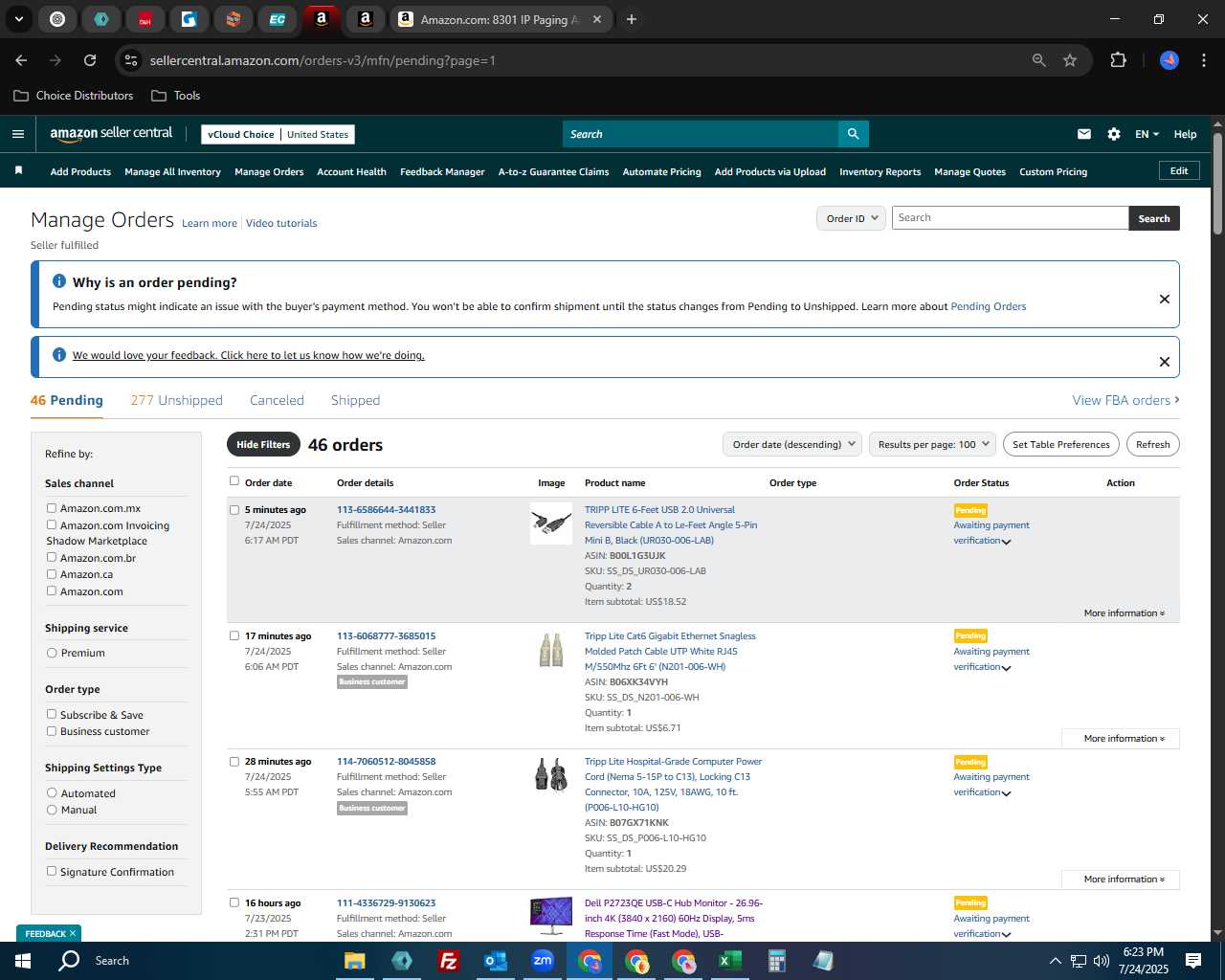Click the browser zoom magnifier icon in address bar
This screenshot has height=980, width=1225.
click(1039, 60)
